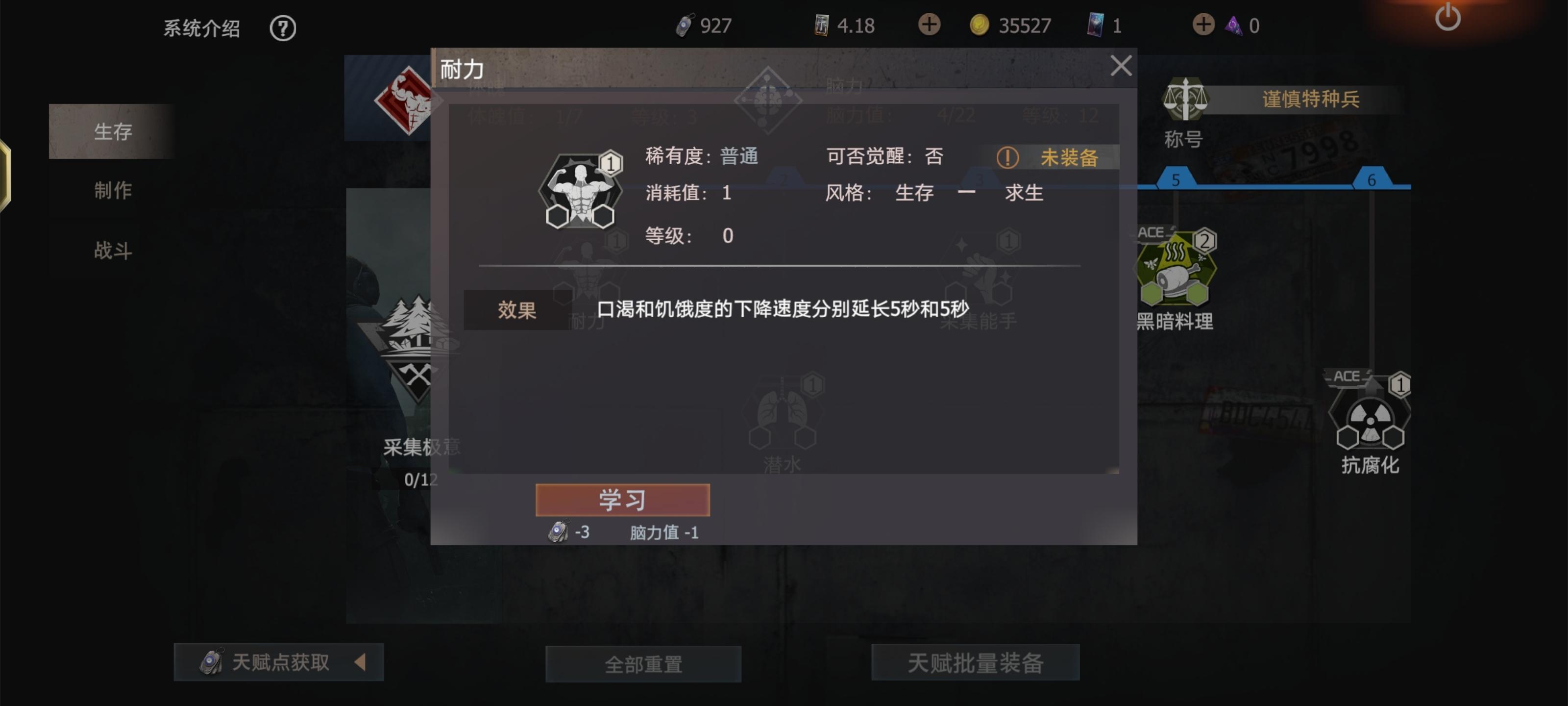The image size is (1568, 706).
Task: Close the 耐力 talent dialog
Action: 1121,66
